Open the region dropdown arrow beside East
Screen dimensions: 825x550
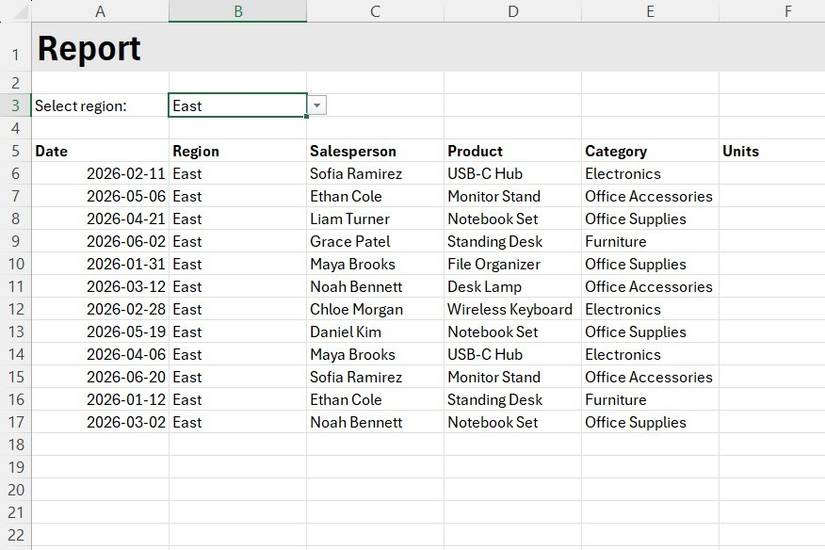coord(317,105)
